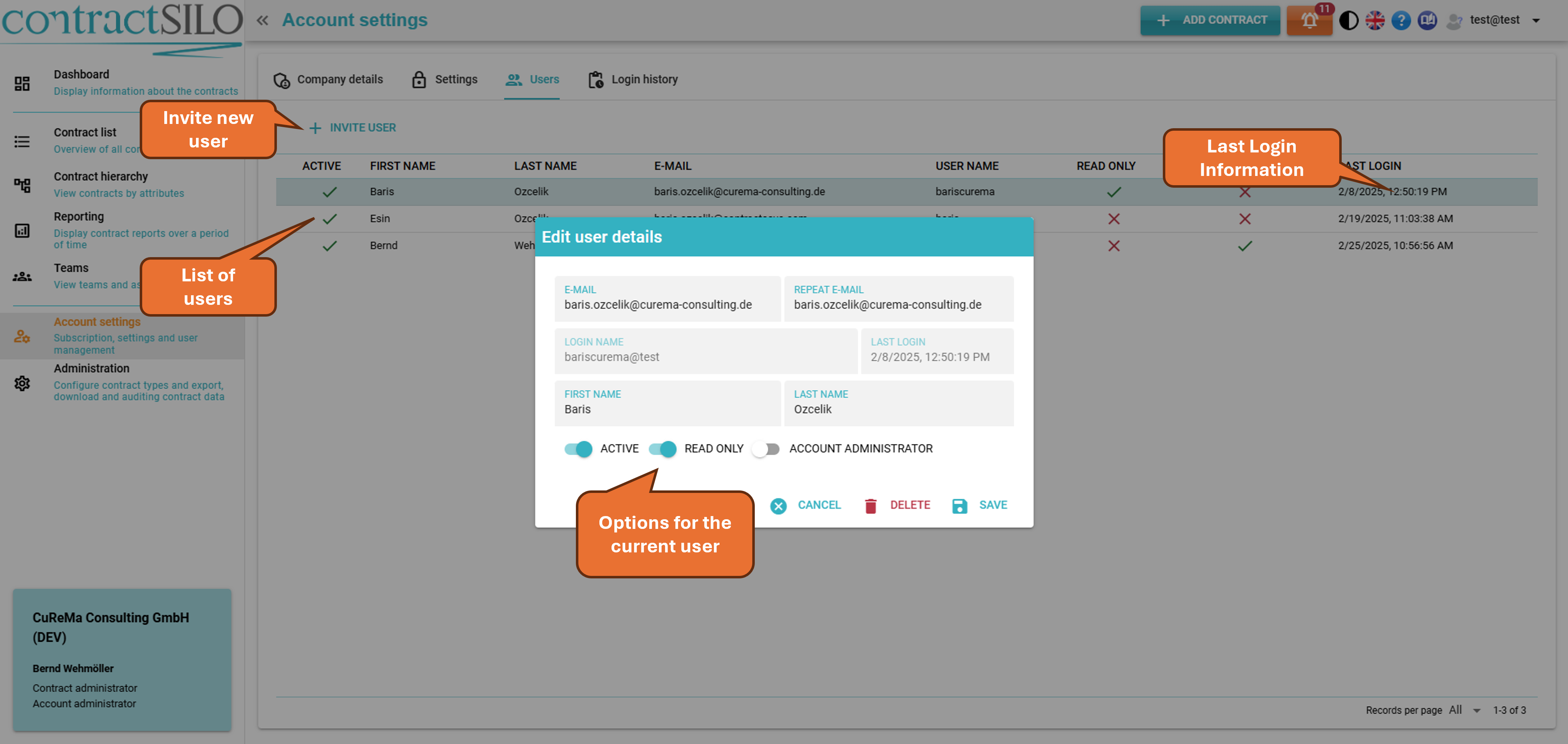Open the manual book icon in header
The width and height of the screenshot is (1568, 744).
(x=1427, y=21)
